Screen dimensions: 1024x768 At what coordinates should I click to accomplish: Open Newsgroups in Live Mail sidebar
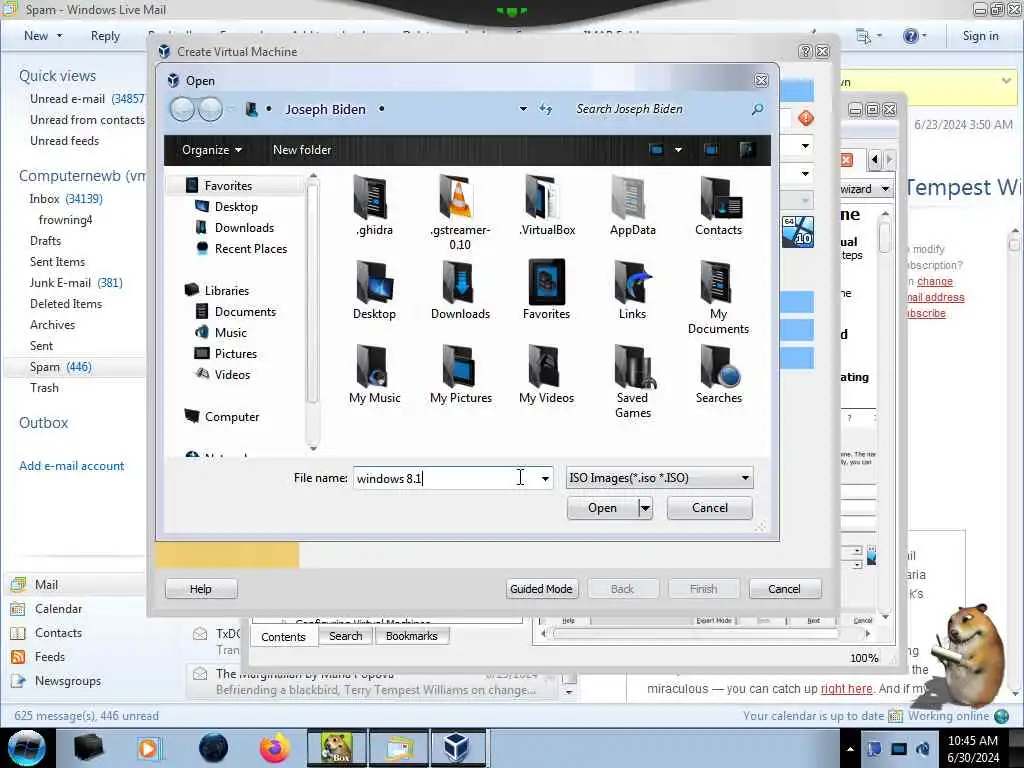[68, 681]
